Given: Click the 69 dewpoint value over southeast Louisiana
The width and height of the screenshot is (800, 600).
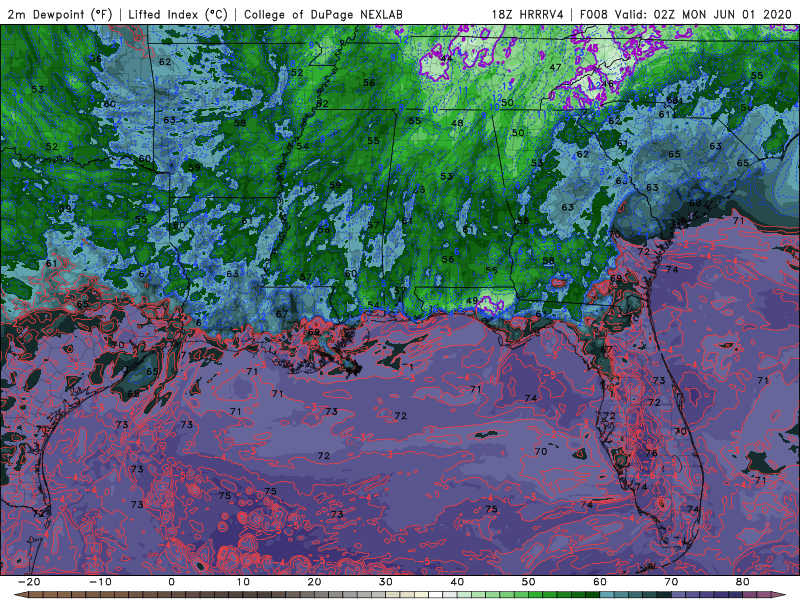Looking at the screenshot, I should (314, 332).
